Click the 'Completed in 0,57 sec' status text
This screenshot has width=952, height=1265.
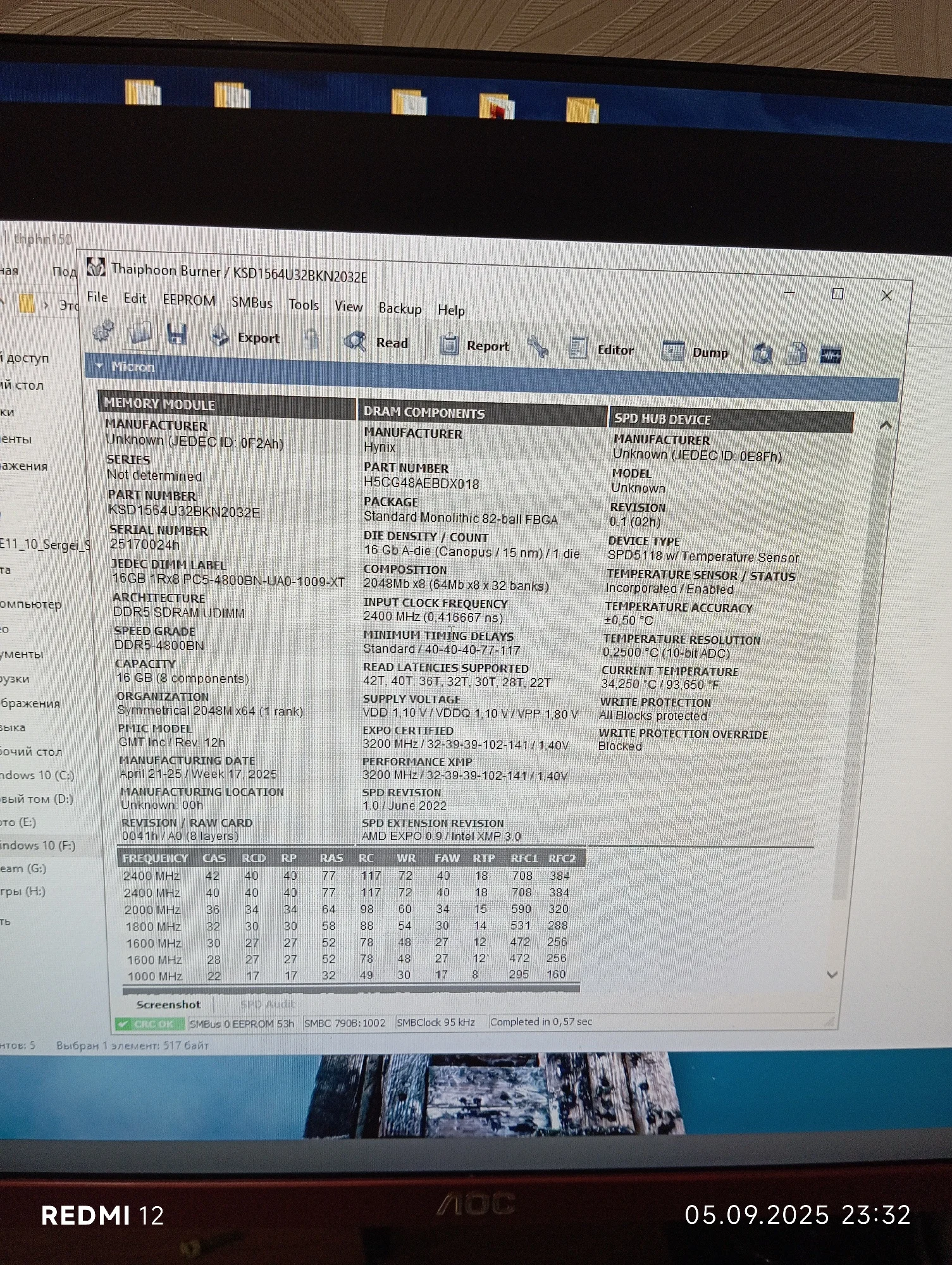[x=541, y=1021]
